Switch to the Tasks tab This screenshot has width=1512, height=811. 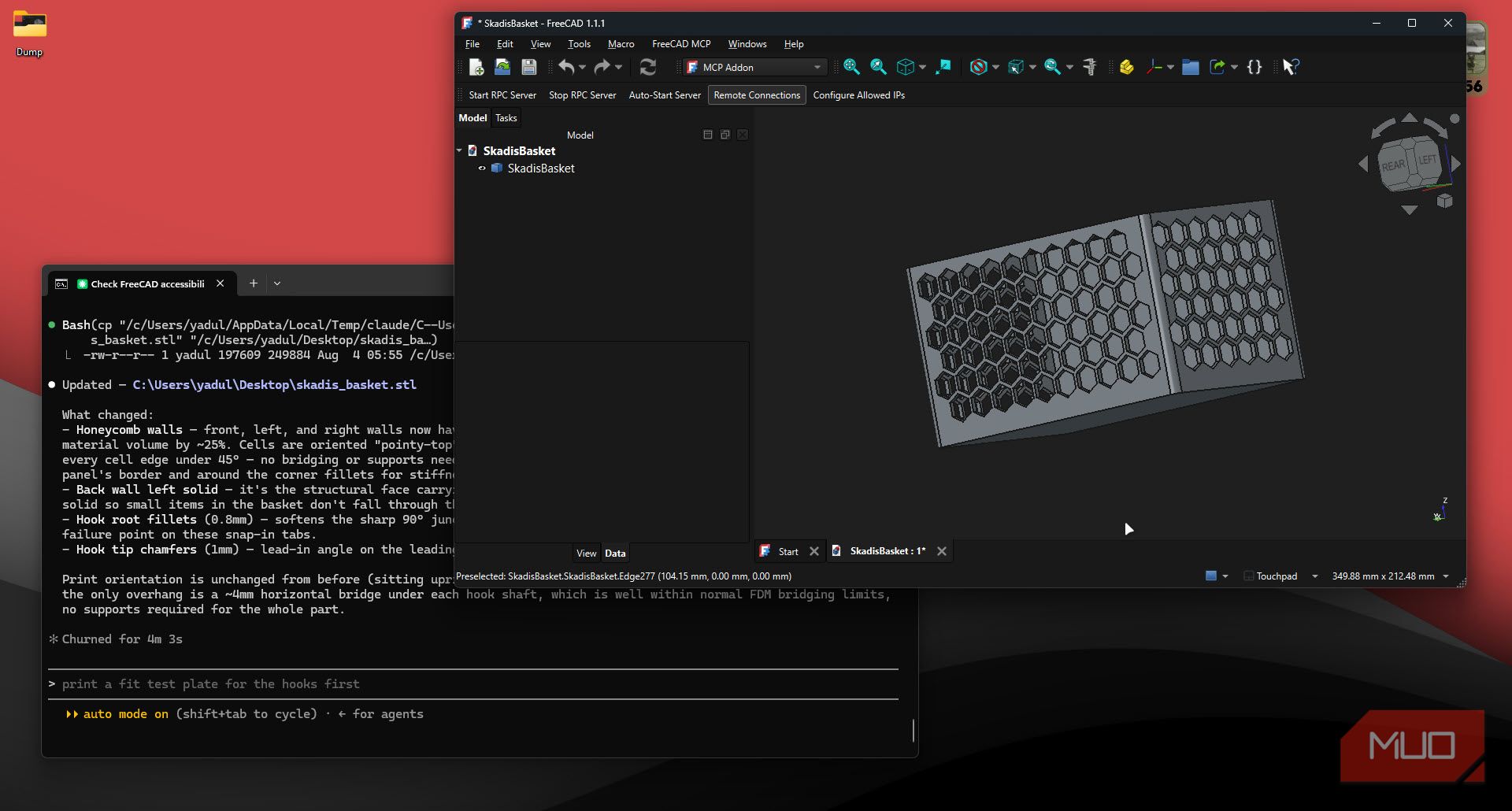coord(506,118)
